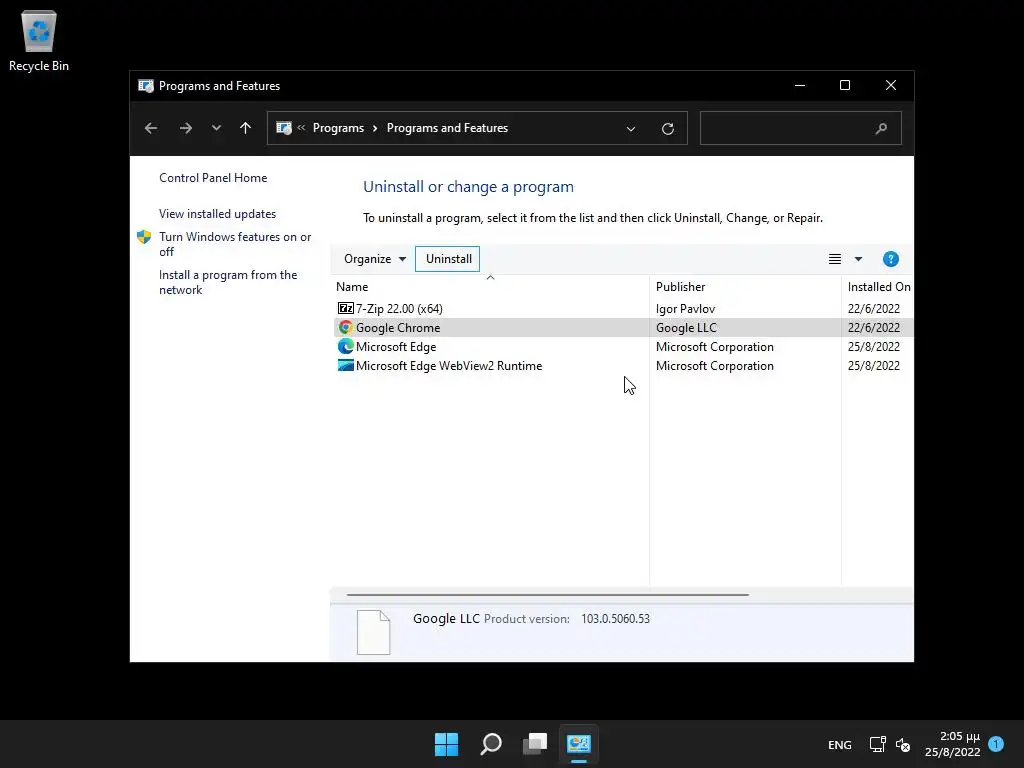The width and height of the screenshot is (1024, 768).
Task: Open the notification badge in the tray
Action: coord(996,744)
